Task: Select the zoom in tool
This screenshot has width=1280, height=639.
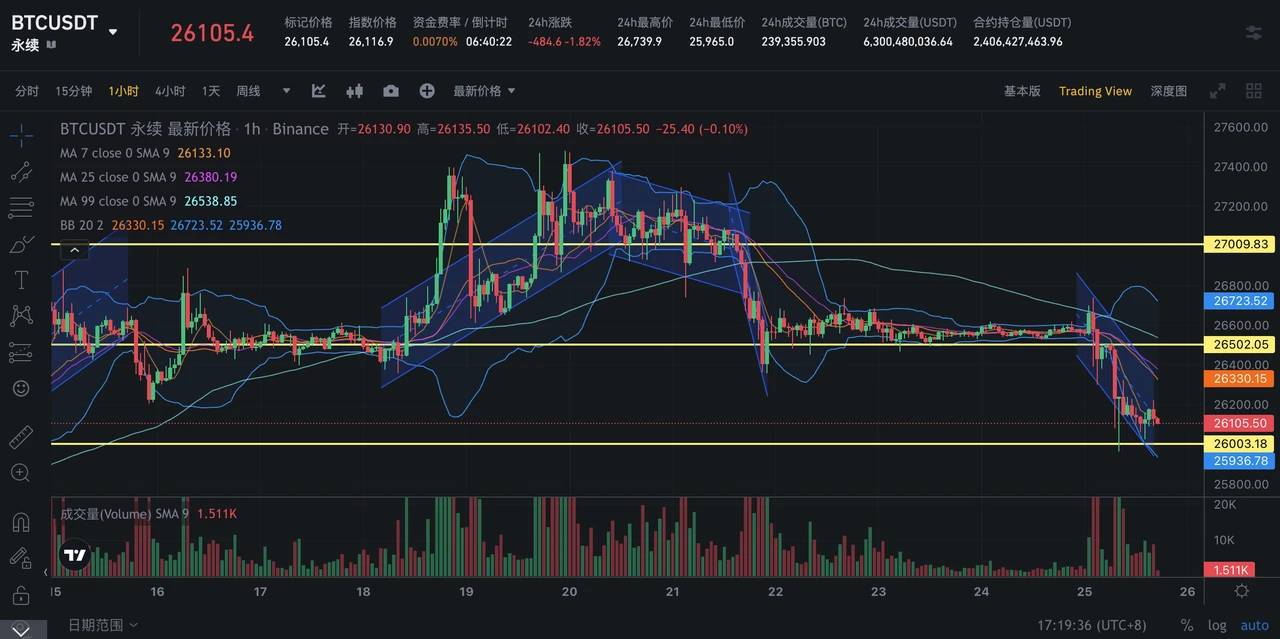Action: click(21, 472)
